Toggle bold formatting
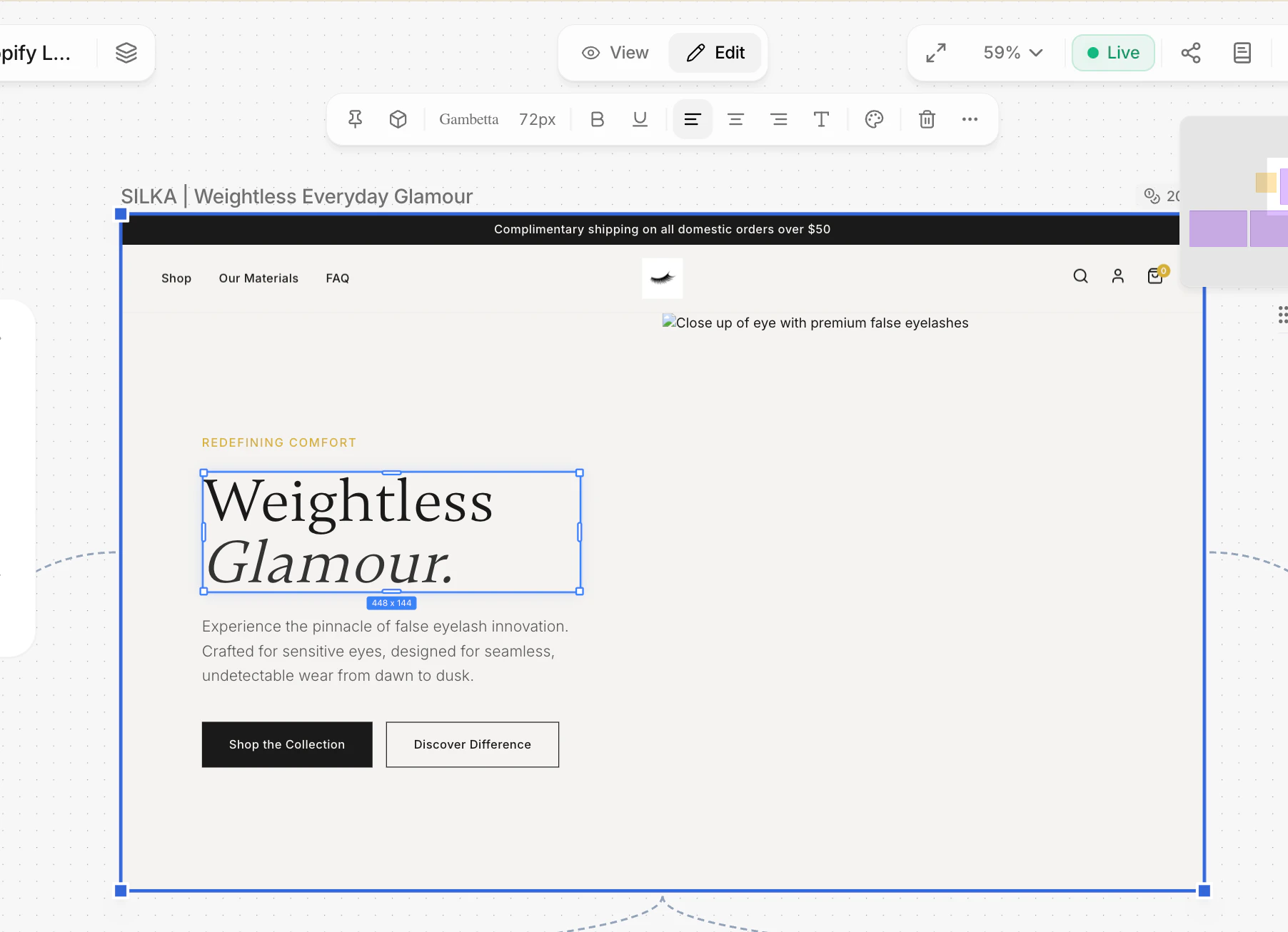The height and width of the screenshot is (932, 1288). point(598,119)
